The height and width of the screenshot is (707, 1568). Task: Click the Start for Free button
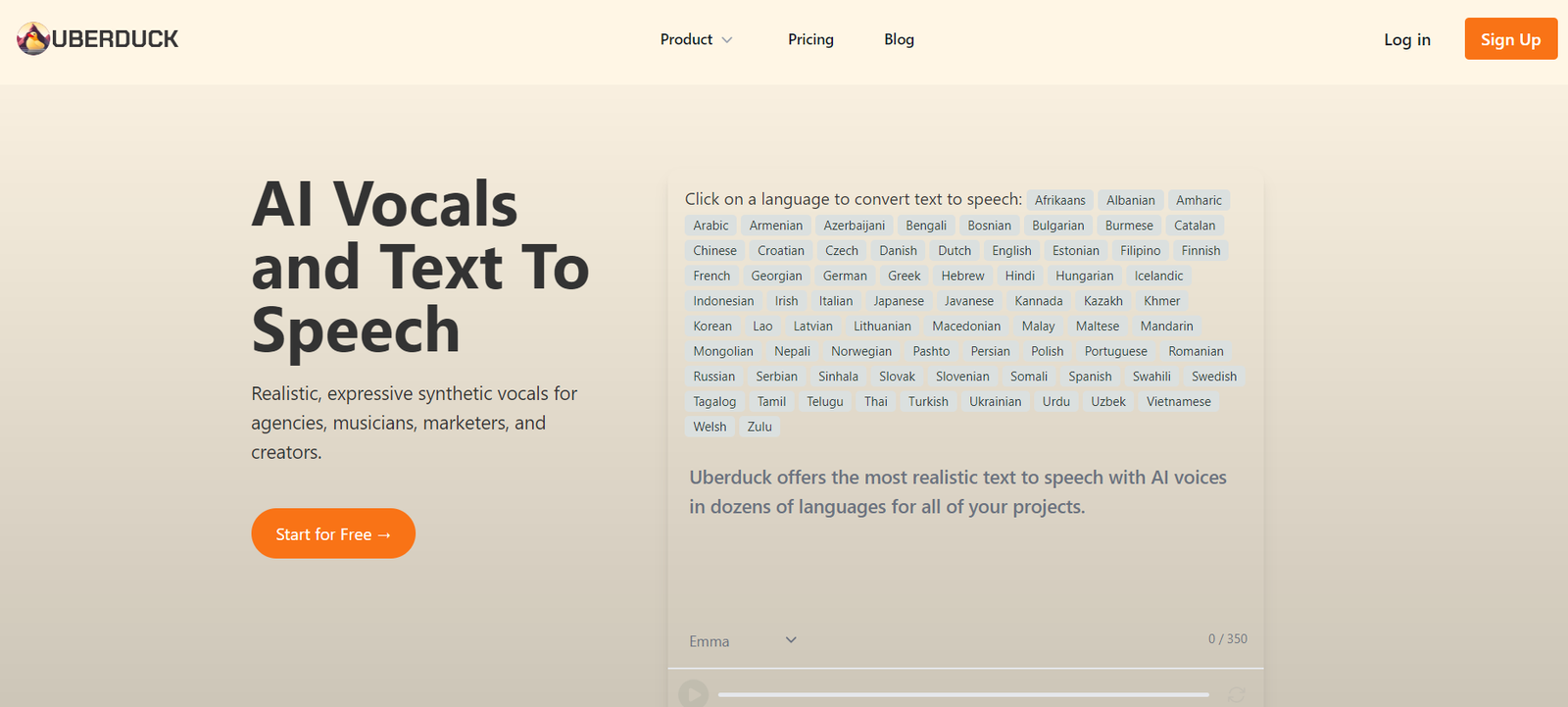click(333, 533)
